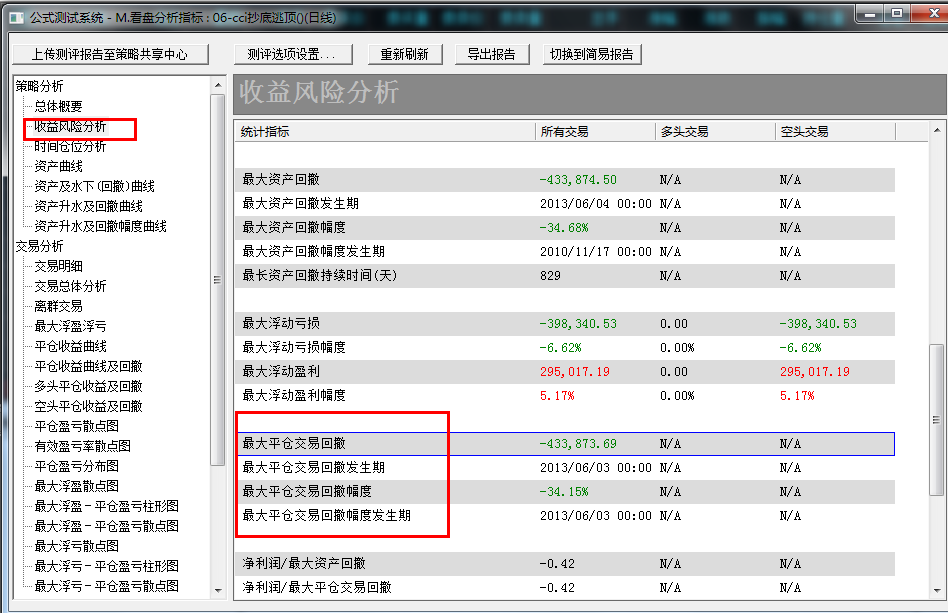Open 平仓收益曲线及回撤 tree item
This screenshot has height=613, width=948.
click(88, 366)
